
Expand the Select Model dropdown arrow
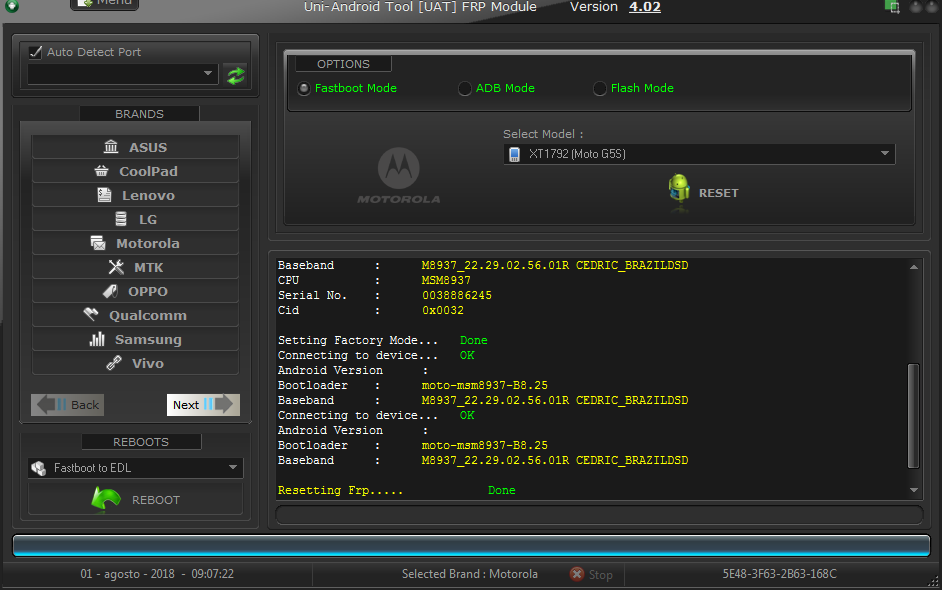[x=884, y=154]
